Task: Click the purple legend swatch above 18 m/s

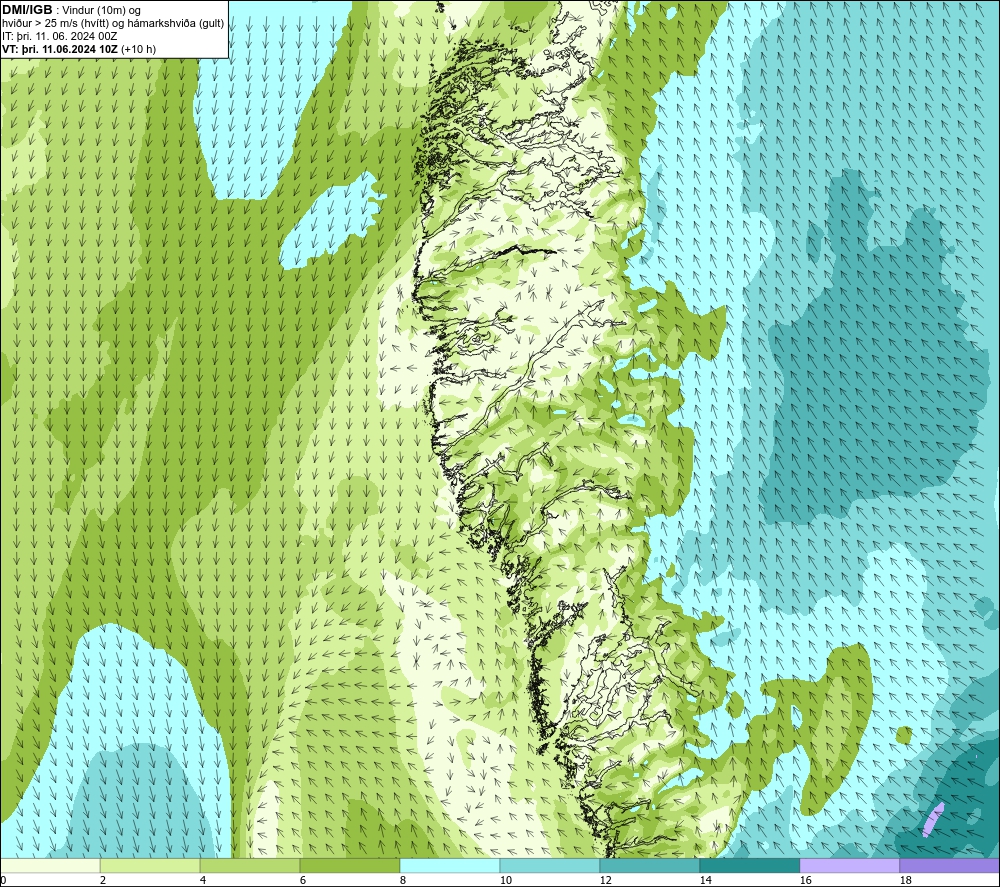Action: click(x=950, y=865)
